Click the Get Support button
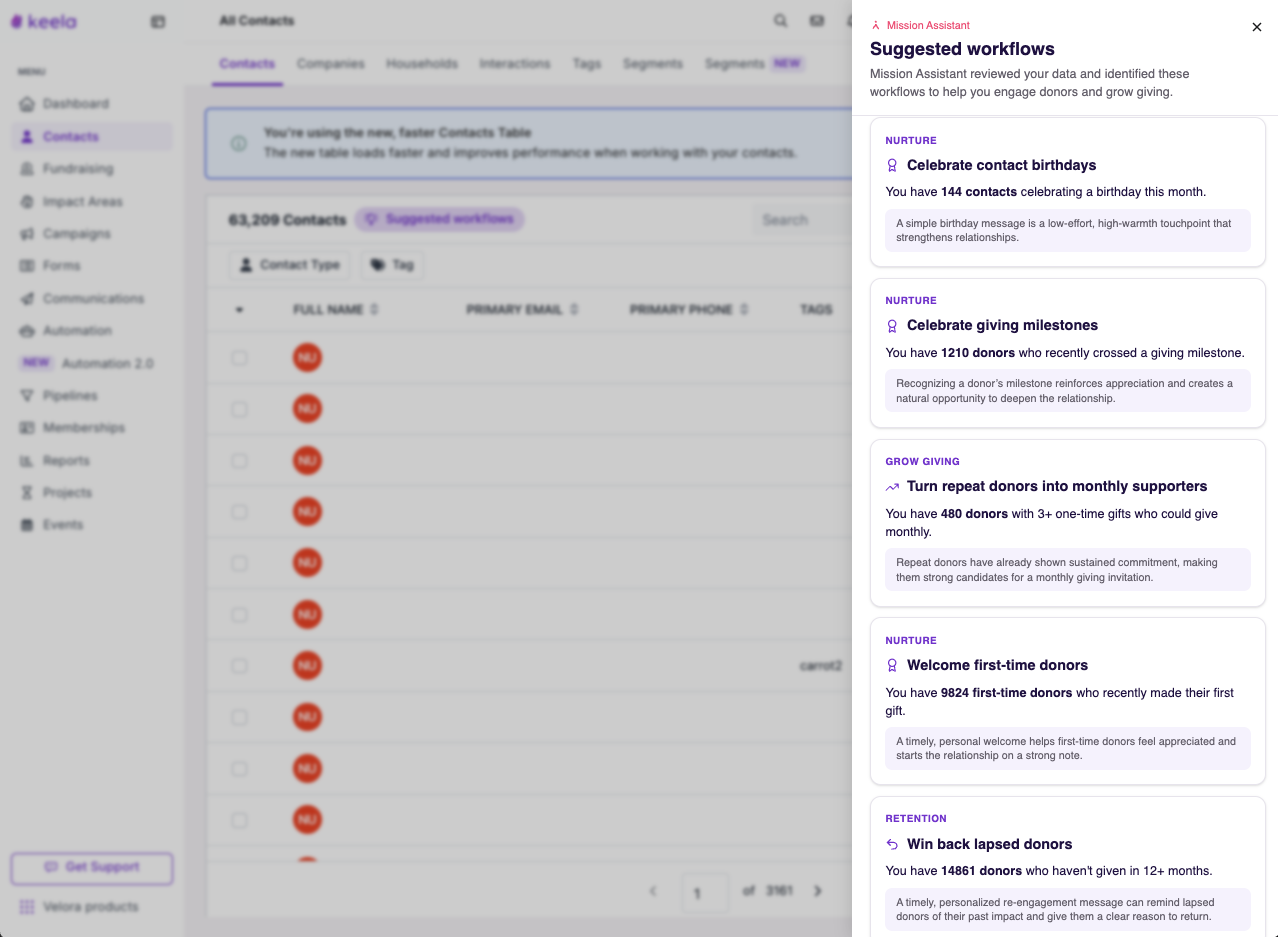 tap(92, 868)
